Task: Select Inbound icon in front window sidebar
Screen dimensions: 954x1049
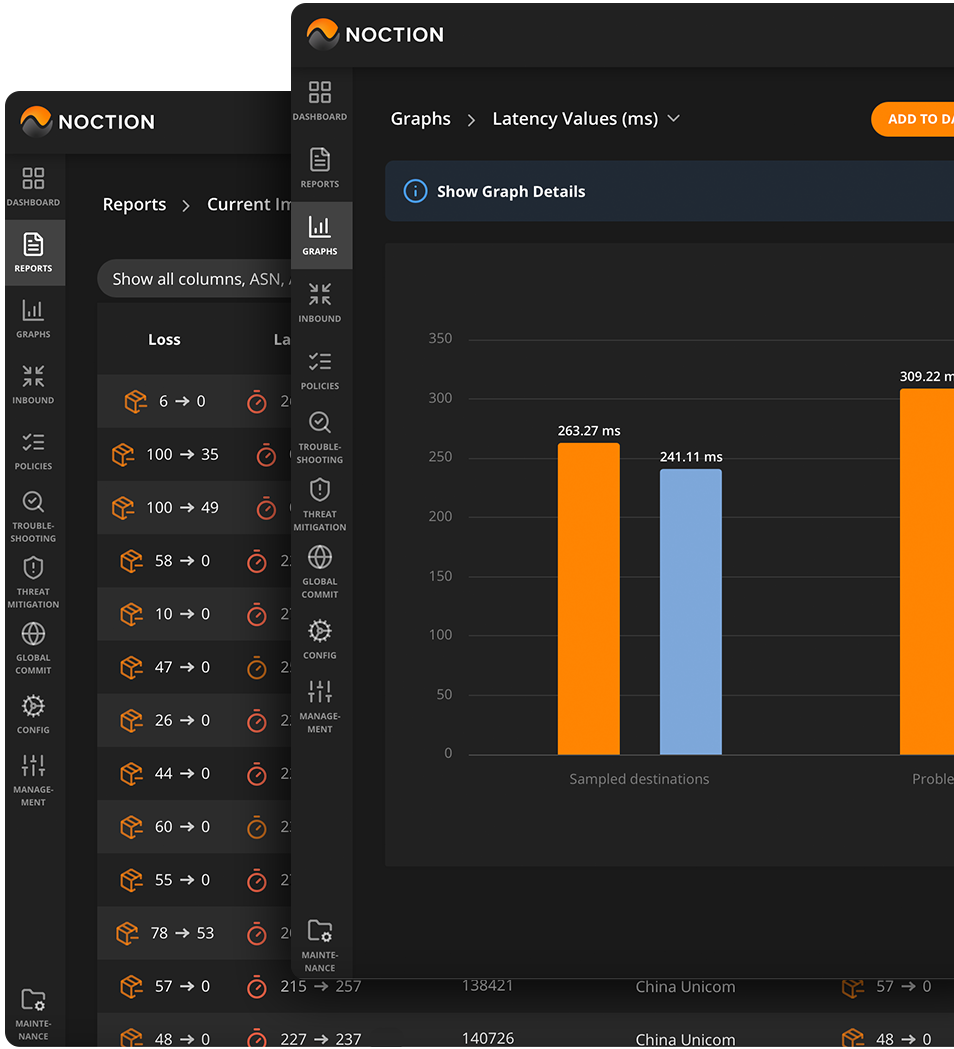Action: point(320,303)
